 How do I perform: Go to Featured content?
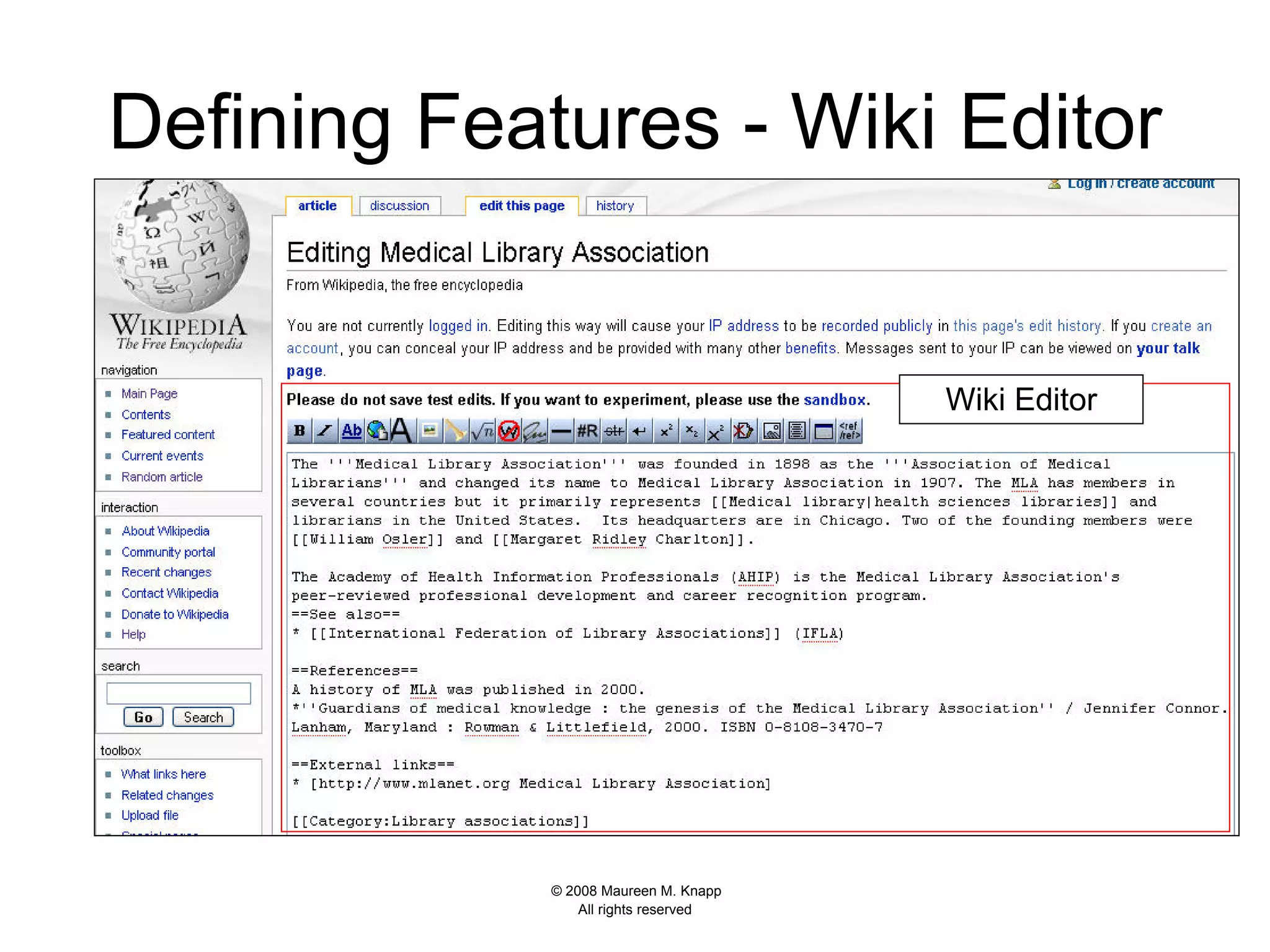pos(168,435)
